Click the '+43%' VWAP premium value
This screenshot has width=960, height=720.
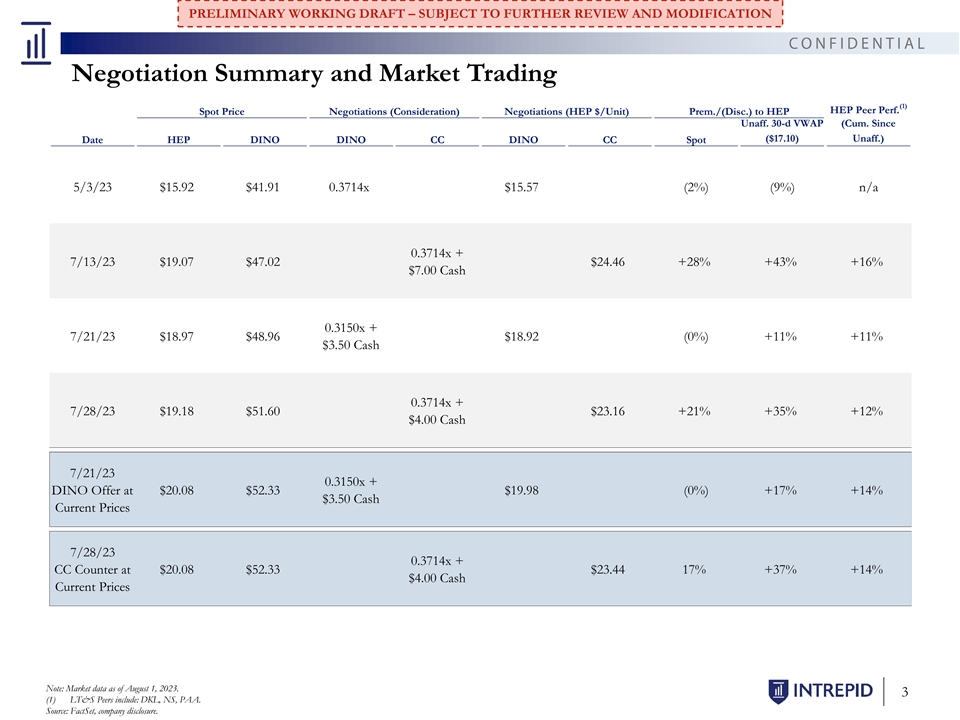pyautogui.click(x=781, y=262)
